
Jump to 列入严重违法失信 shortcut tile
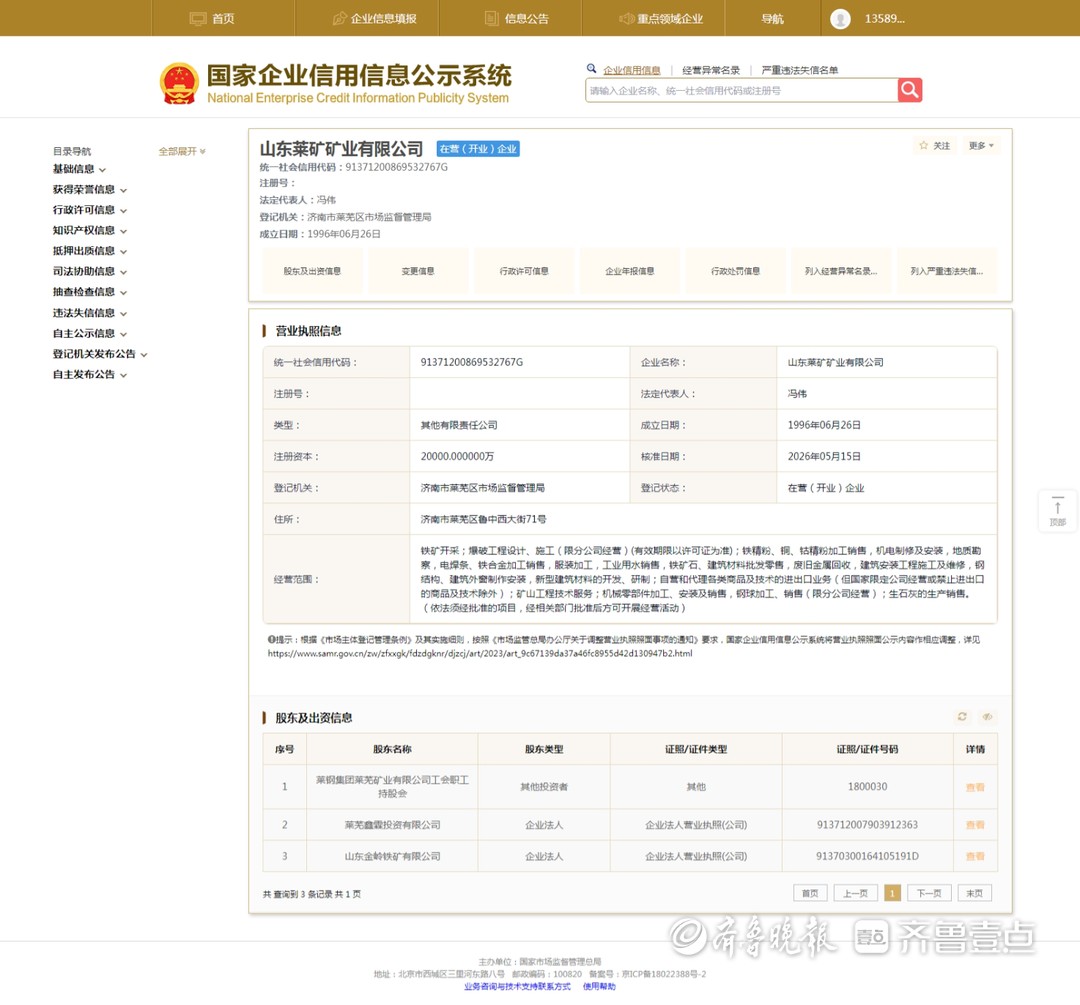click(x=947, y=271)
